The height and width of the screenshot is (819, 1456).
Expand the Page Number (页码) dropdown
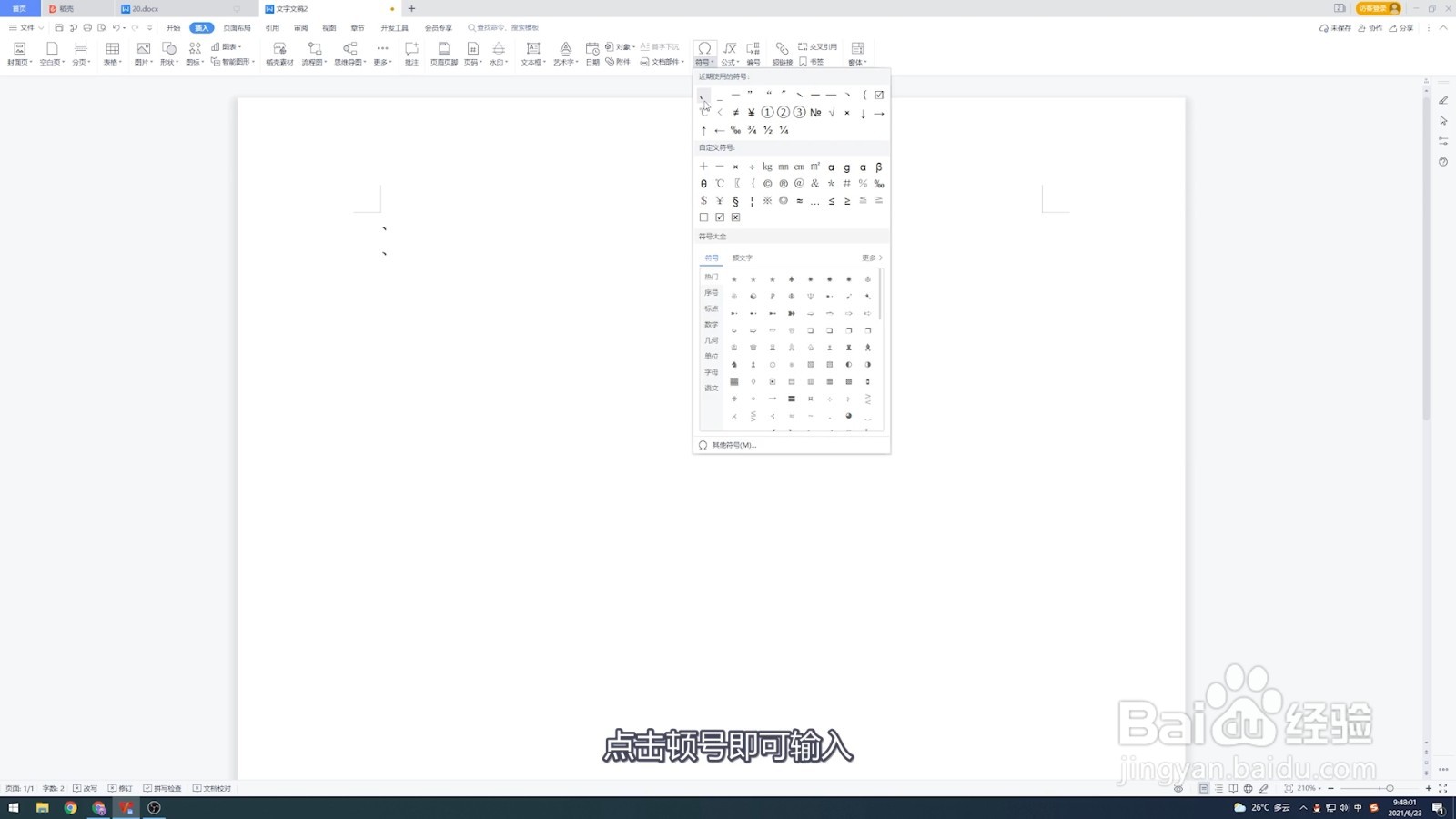(x=473, y=54)
